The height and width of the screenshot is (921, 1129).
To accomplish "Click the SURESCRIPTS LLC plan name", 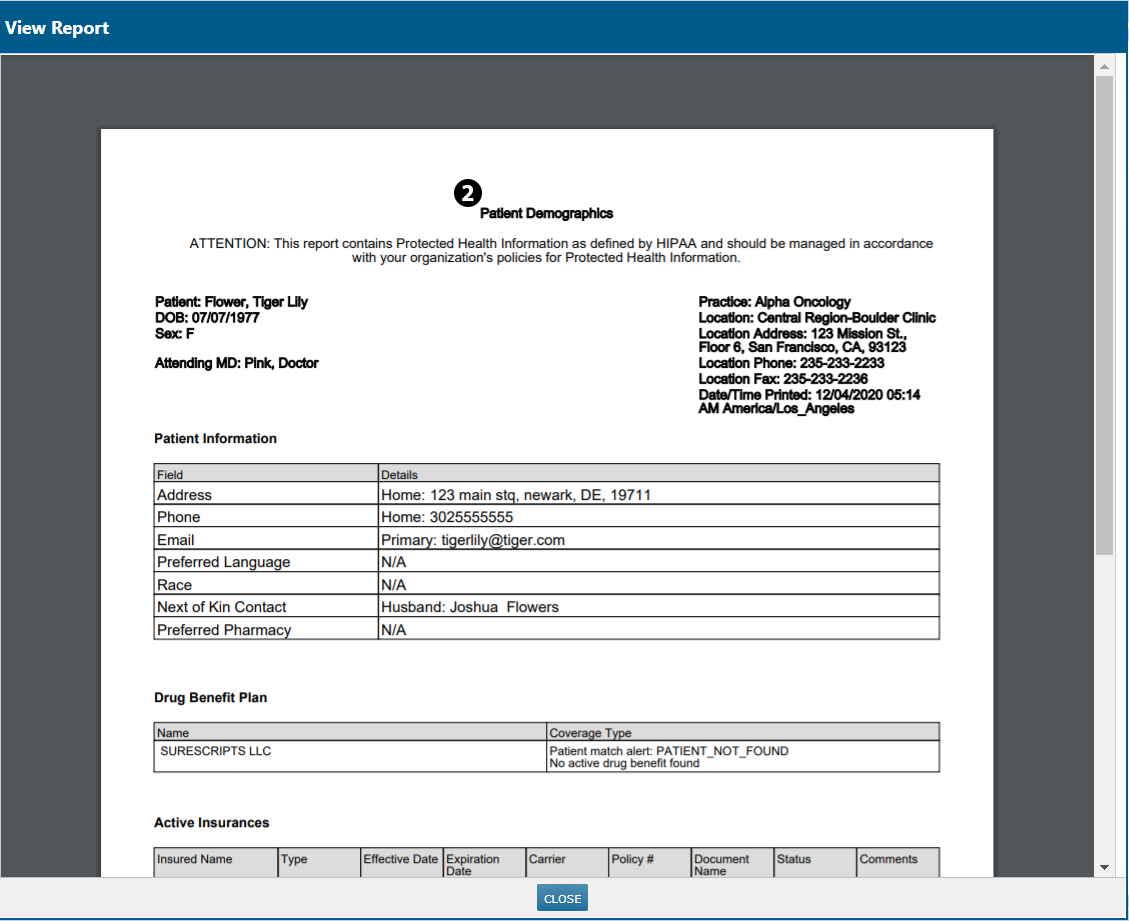I will coord(215,751).
